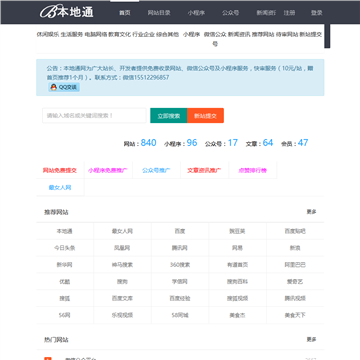Open 学信网 in the recommended sites
This screenshot has width=360, height=360.
coord(180,282)
